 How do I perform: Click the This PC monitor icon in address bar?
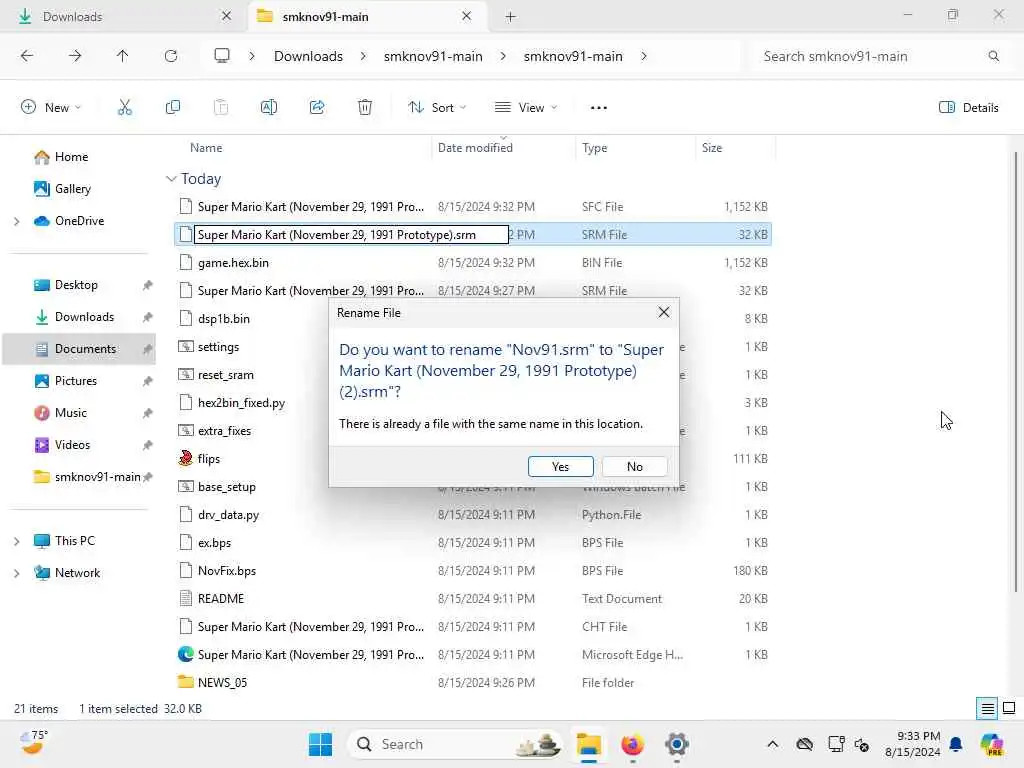[x=222, y=56]
